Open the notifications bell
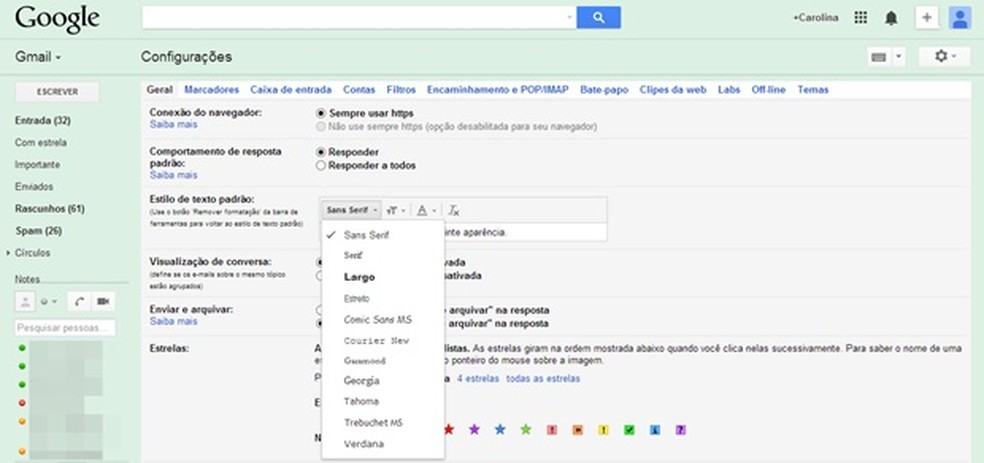 click(x=890, y=18)
